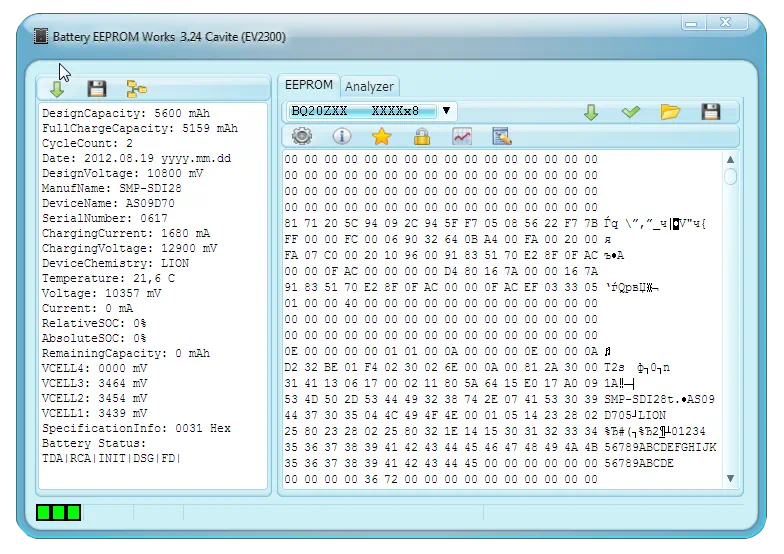Click the DesignVoltage: 10800 mV line

(122, 173)
